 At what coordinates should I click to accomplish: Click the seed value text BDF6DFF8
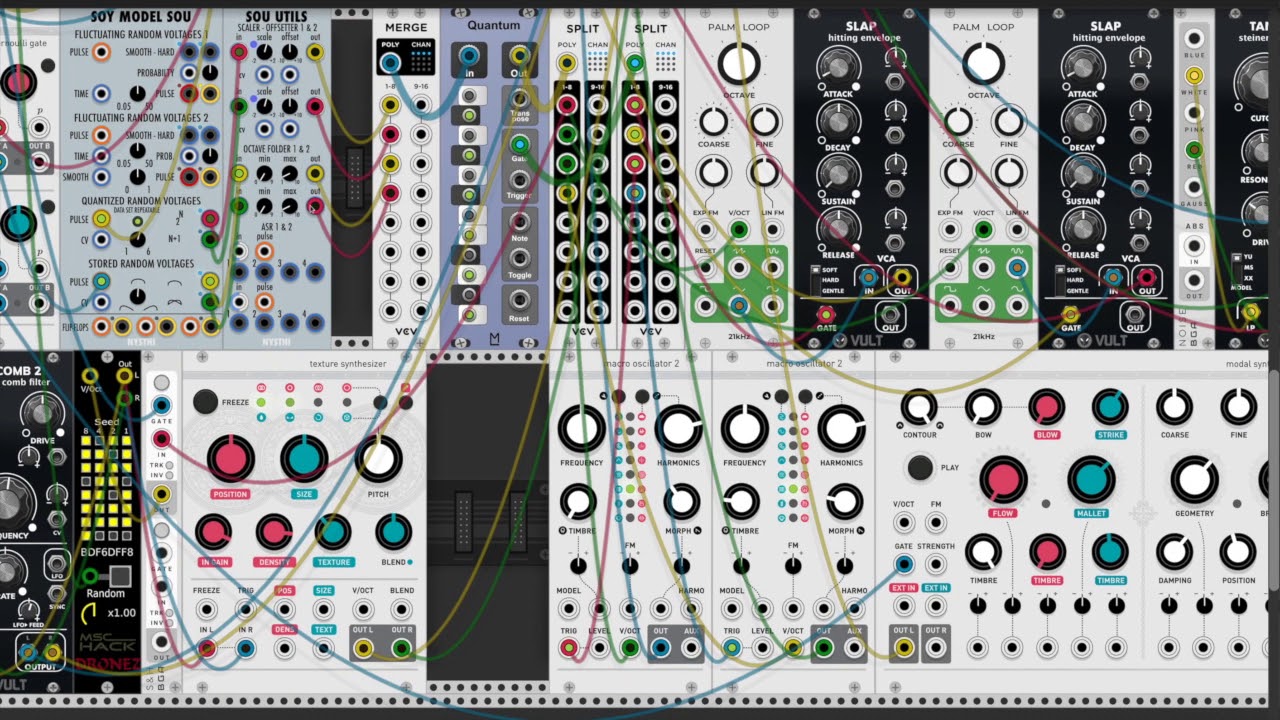click(106, 551)
